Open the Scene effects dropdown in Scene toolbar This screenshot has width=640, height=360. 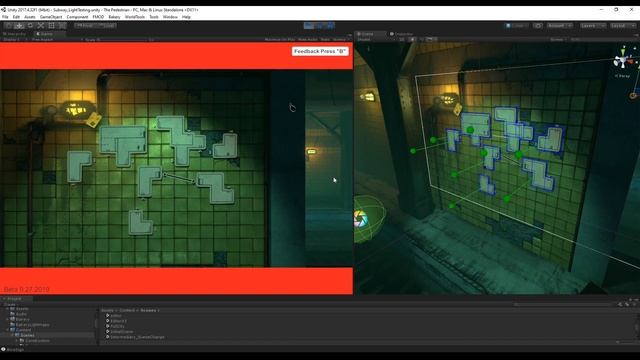coord(431,40)
